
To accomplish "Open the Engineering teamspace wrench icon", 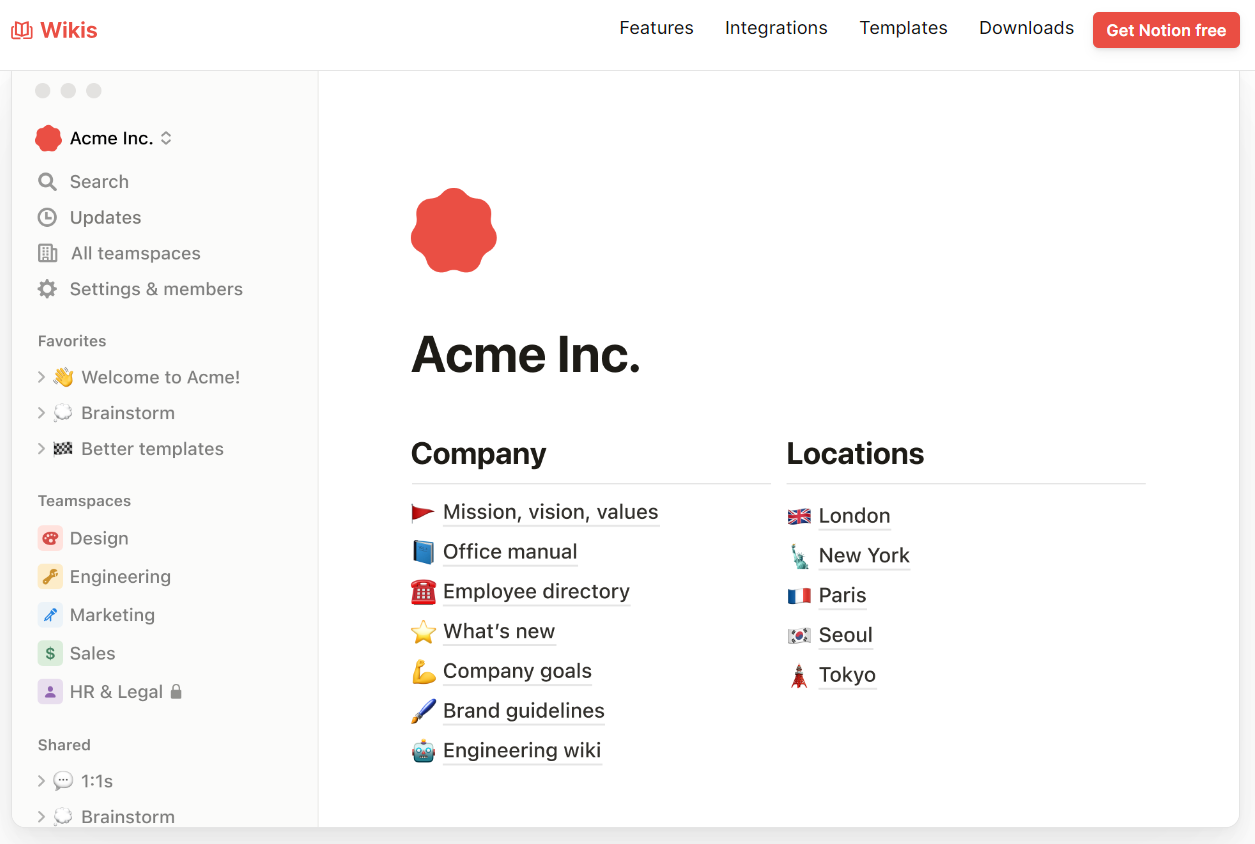I will click(50, 577).
